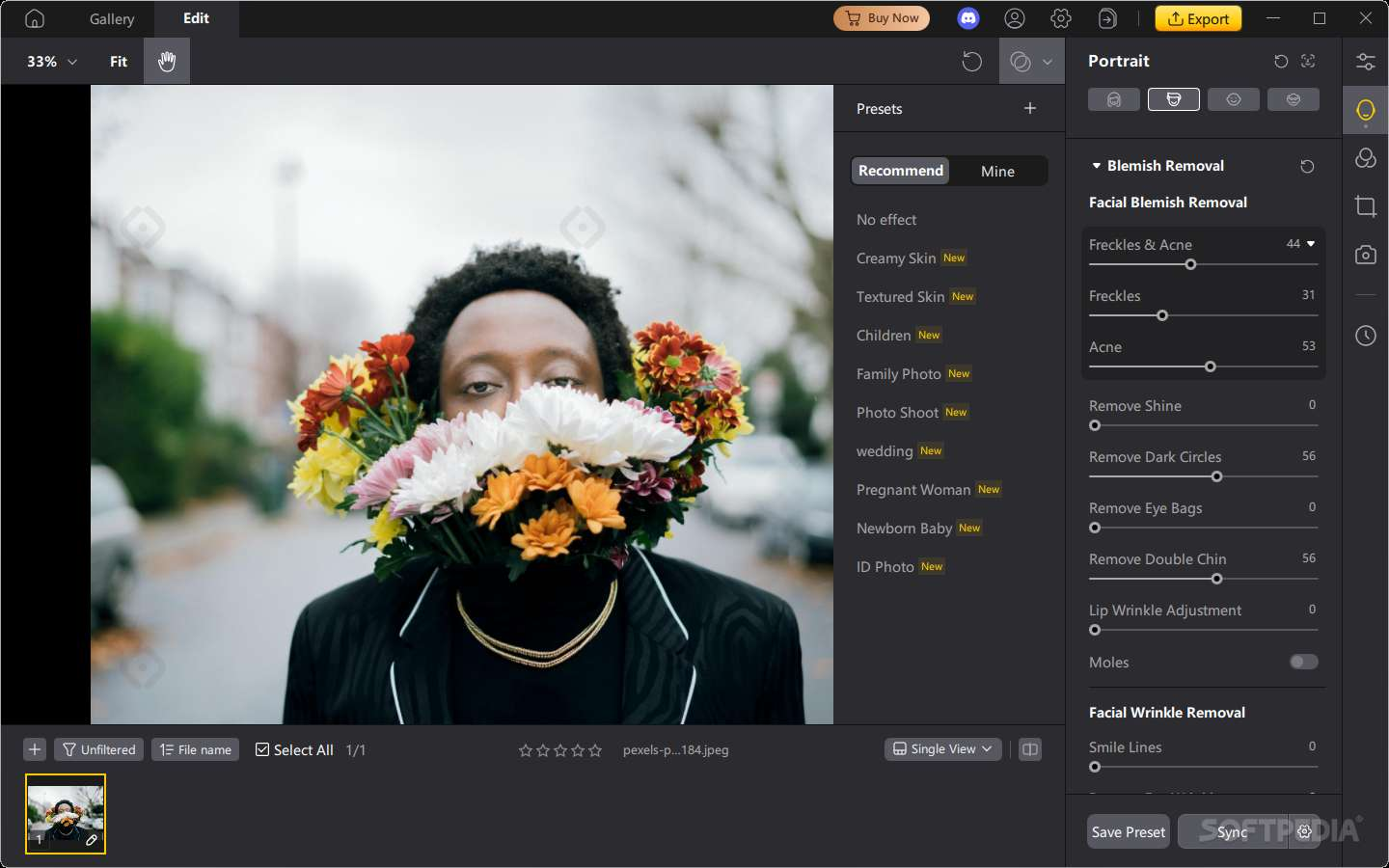Open the Single View dropdown
Screen dimensions: 1389x868
[x=942, y=749]
